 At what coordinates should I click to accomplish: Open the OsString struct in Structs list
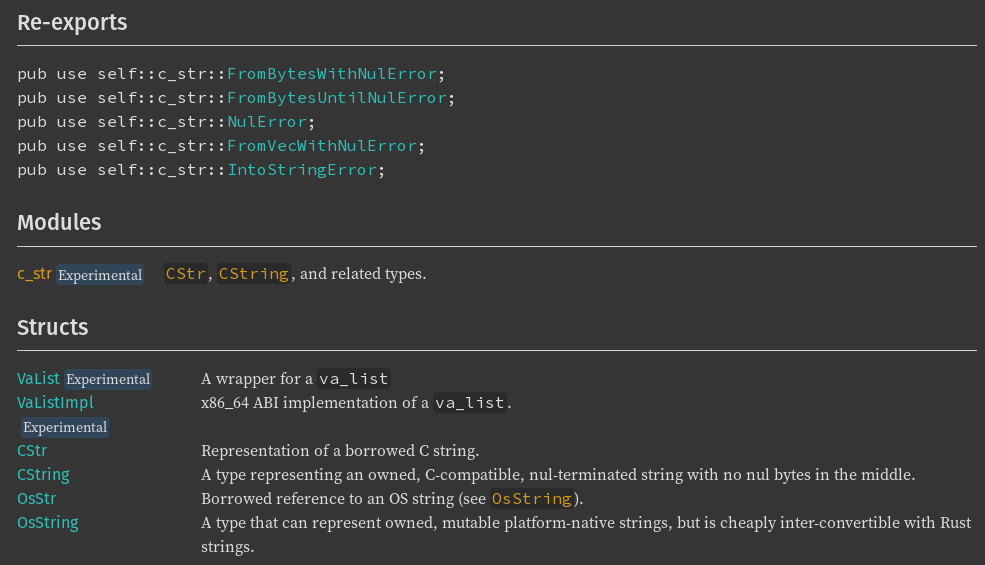coord(47,522)
